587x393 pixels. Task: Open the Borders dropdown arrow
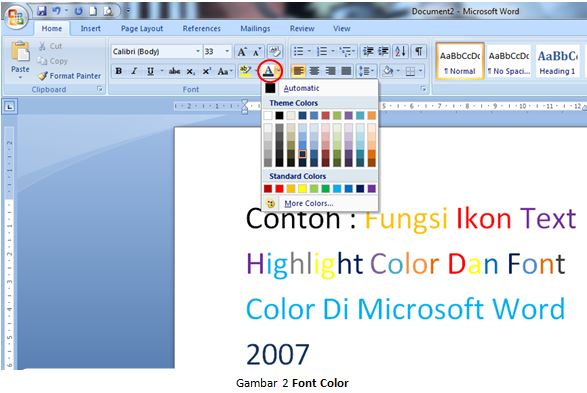coord(421,71)
